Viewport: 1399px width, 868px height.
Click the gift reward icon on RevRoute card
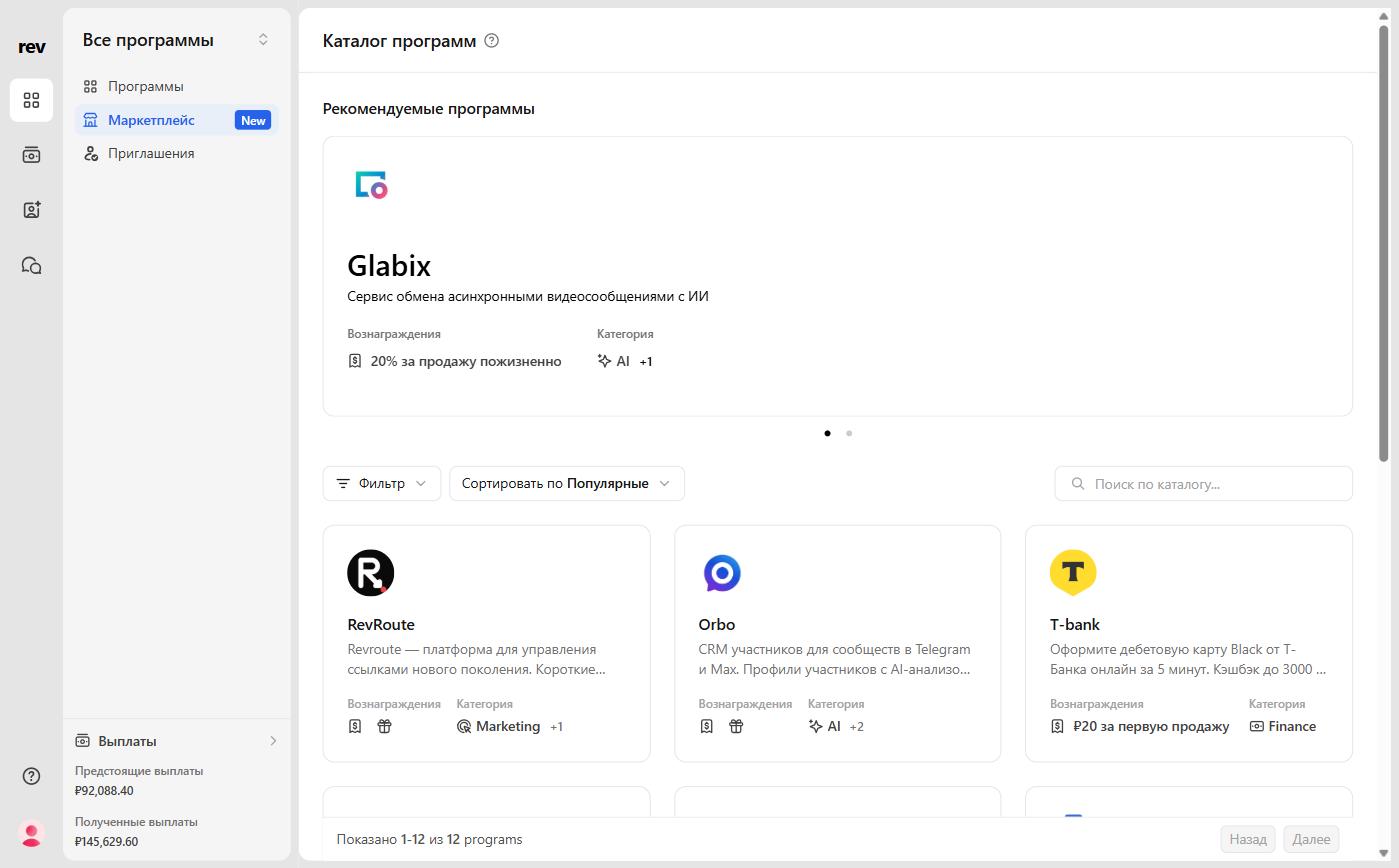[x=384, y=727]
